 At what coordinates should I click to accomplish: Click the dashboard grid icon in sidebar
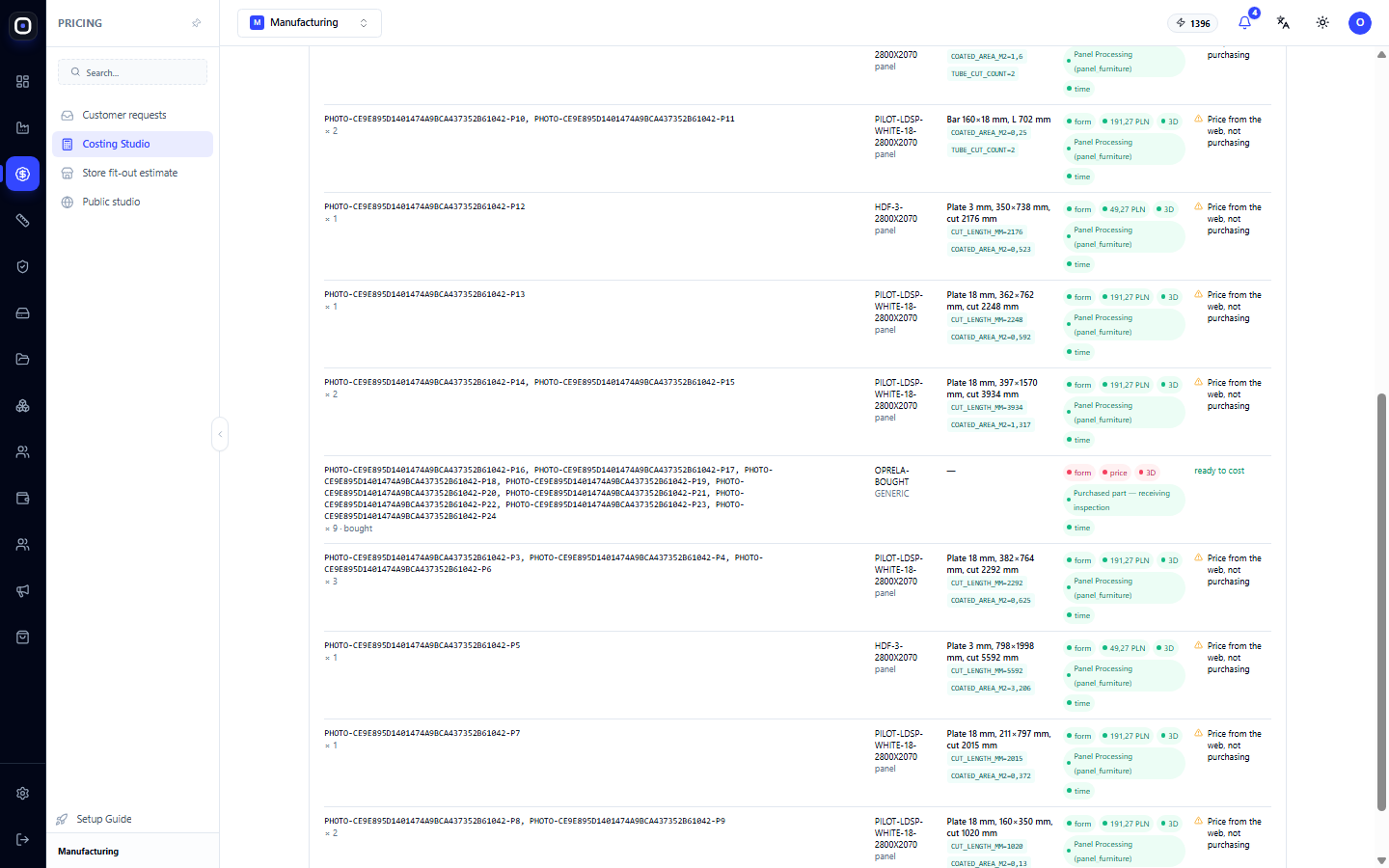click(x=23, y=82)
